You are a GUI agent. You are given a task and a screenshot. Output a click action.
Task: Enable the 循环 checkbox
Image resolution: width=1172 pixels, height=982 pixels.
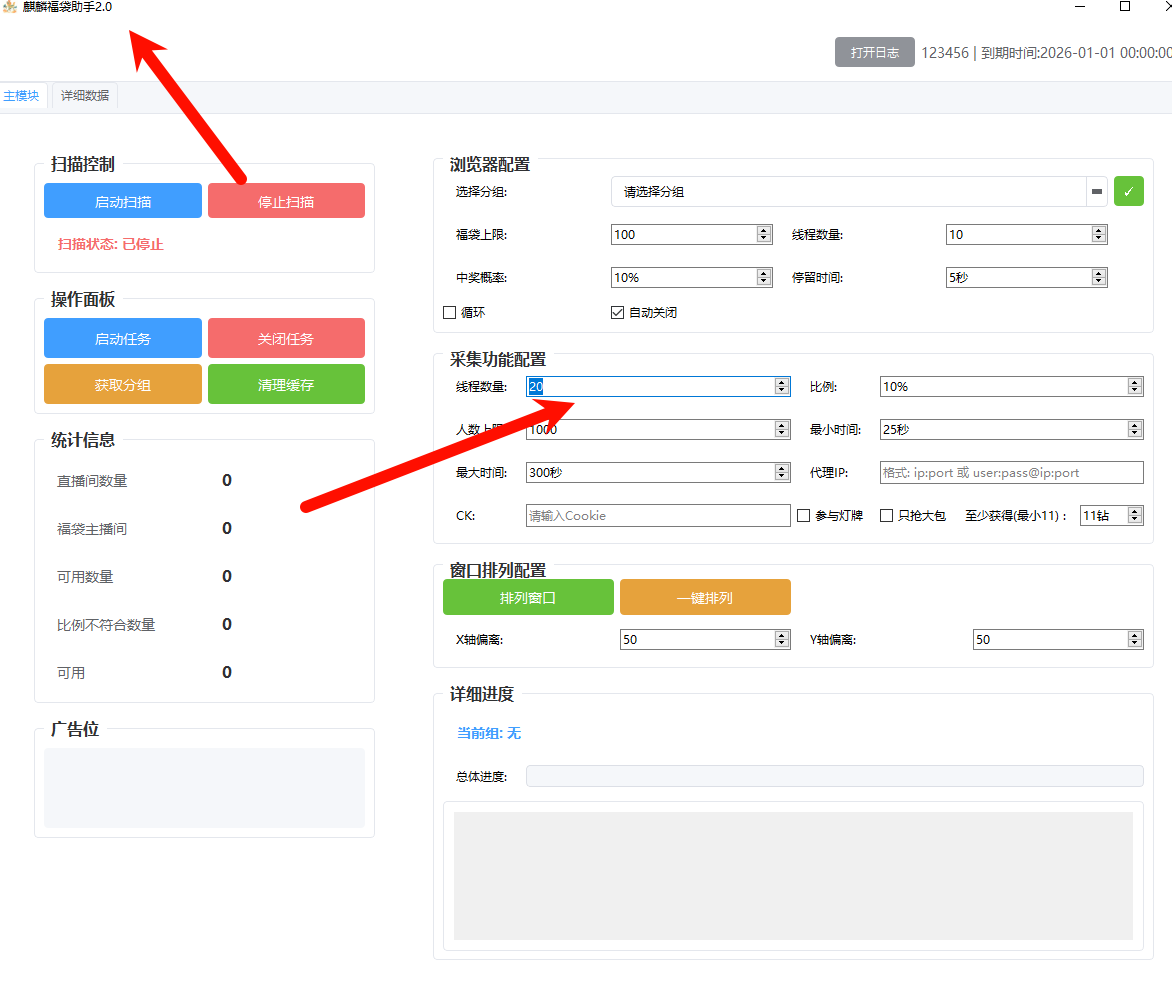point(450,313)
